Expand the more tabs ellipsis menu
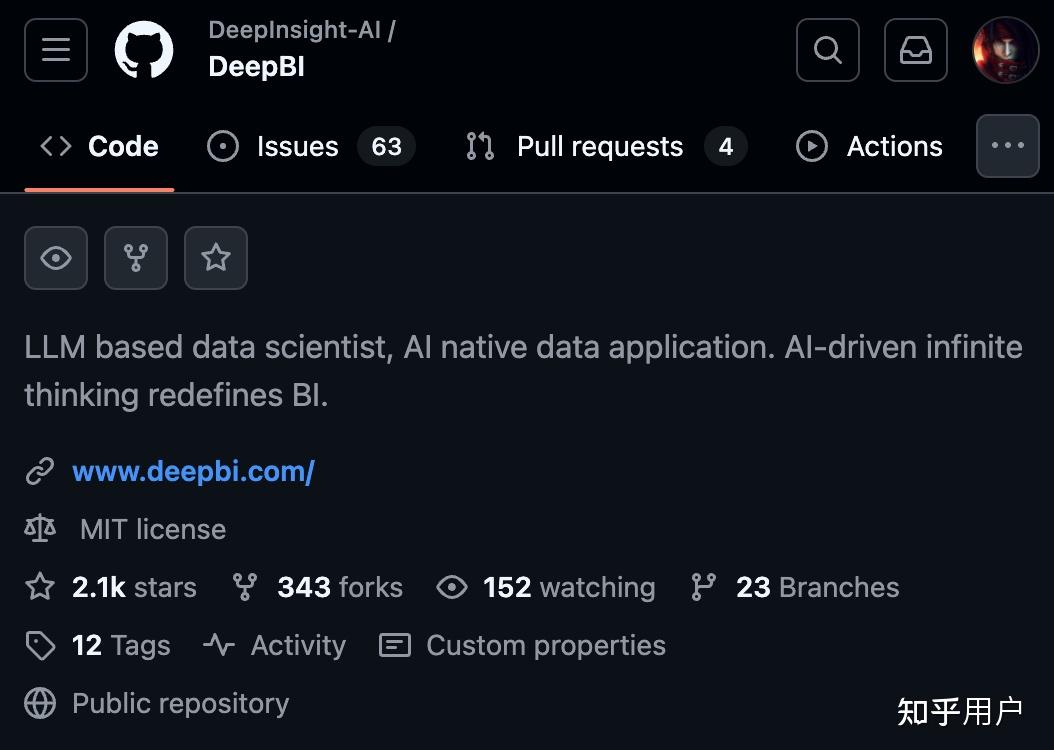The image size is (1054, 750). (1007, 146)
